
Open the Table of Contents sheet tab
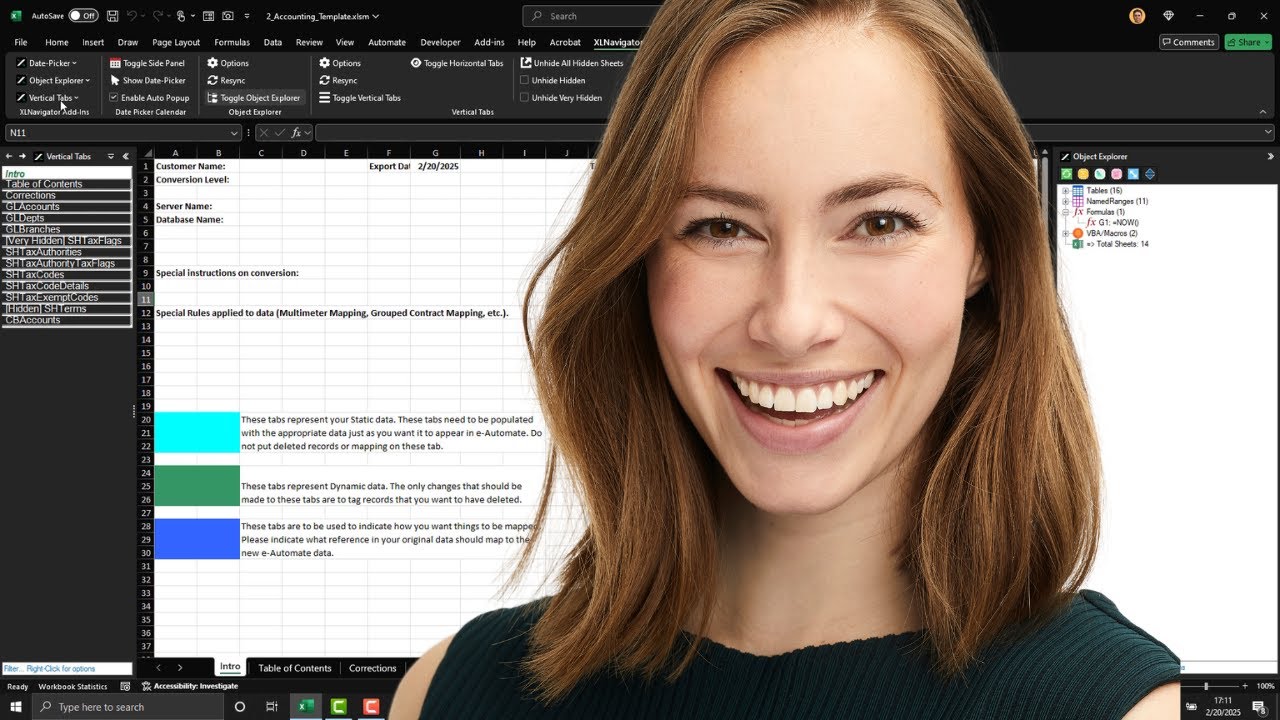pyautogui.click(x=294, y=668)
